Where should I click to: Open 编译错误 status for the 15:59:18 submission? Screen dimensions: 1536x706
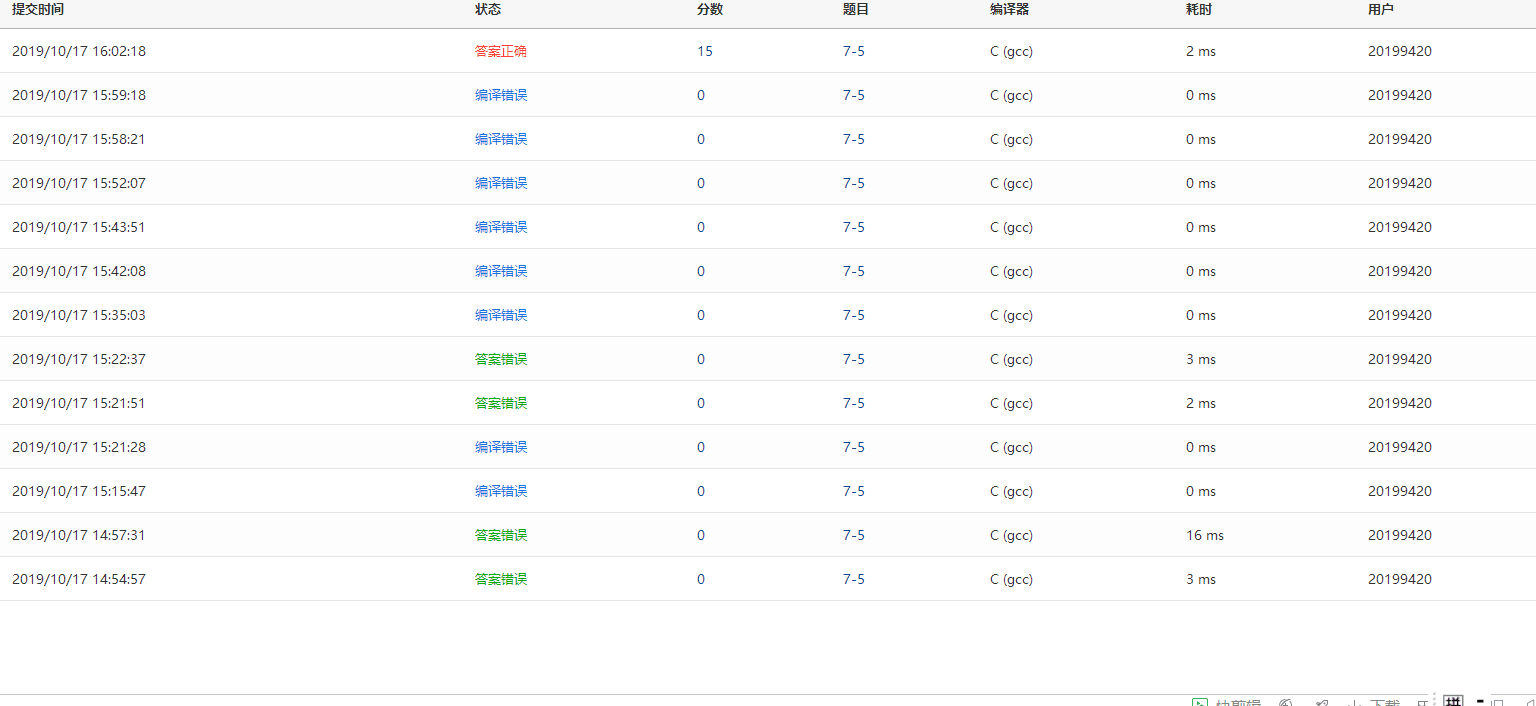(x=501, y=95)
